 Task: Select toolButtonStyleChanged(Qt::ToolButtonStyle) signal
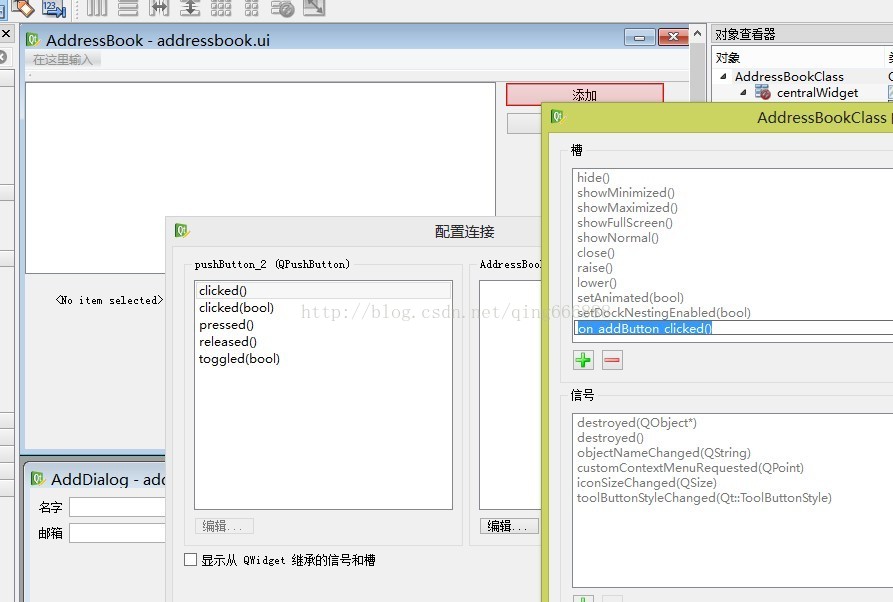[x=704, y=497]
